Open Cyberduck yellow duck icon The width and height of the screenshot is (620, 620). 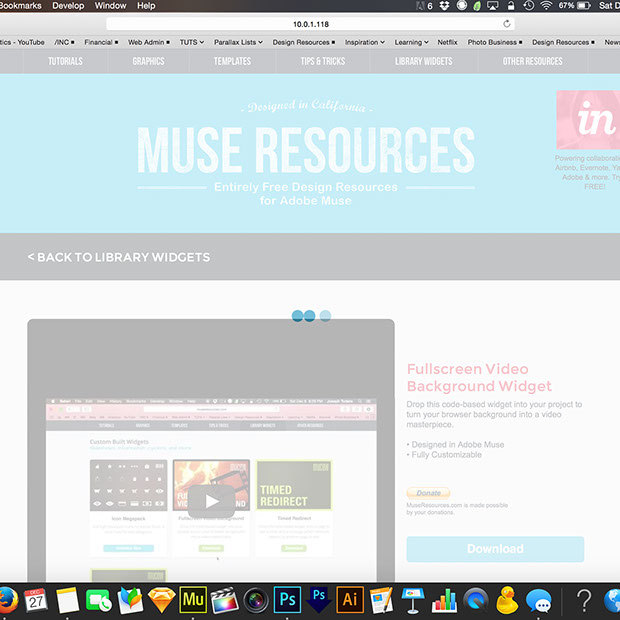pos(507,600)
